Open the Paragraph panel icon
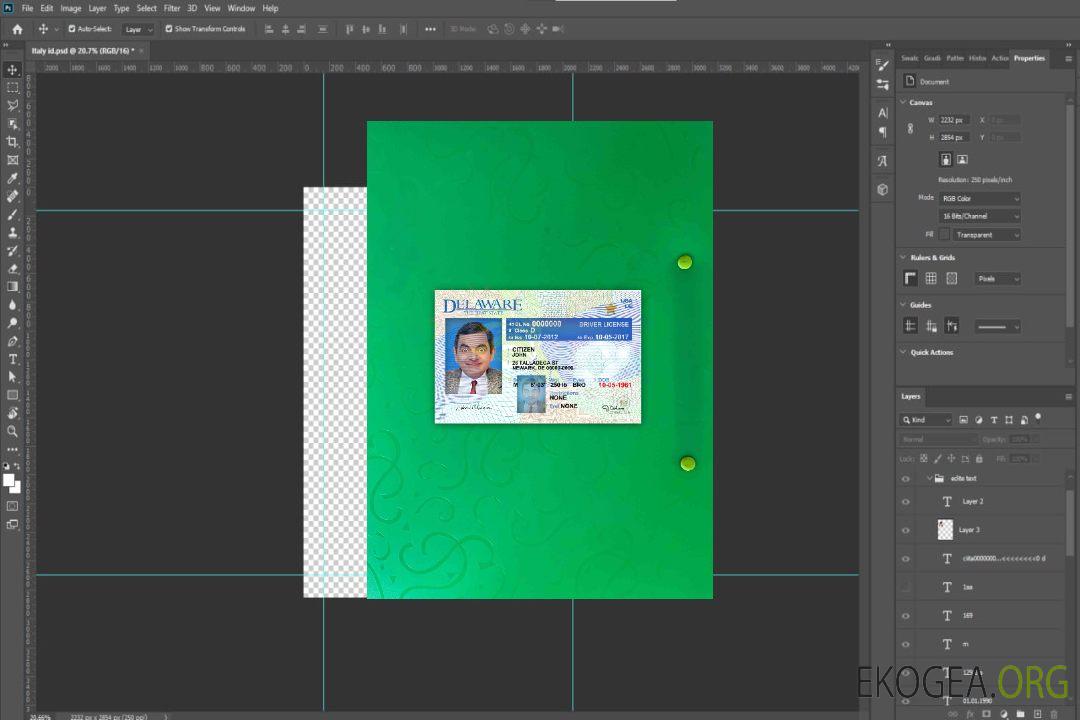The image size is (1080, 720). 882,132
